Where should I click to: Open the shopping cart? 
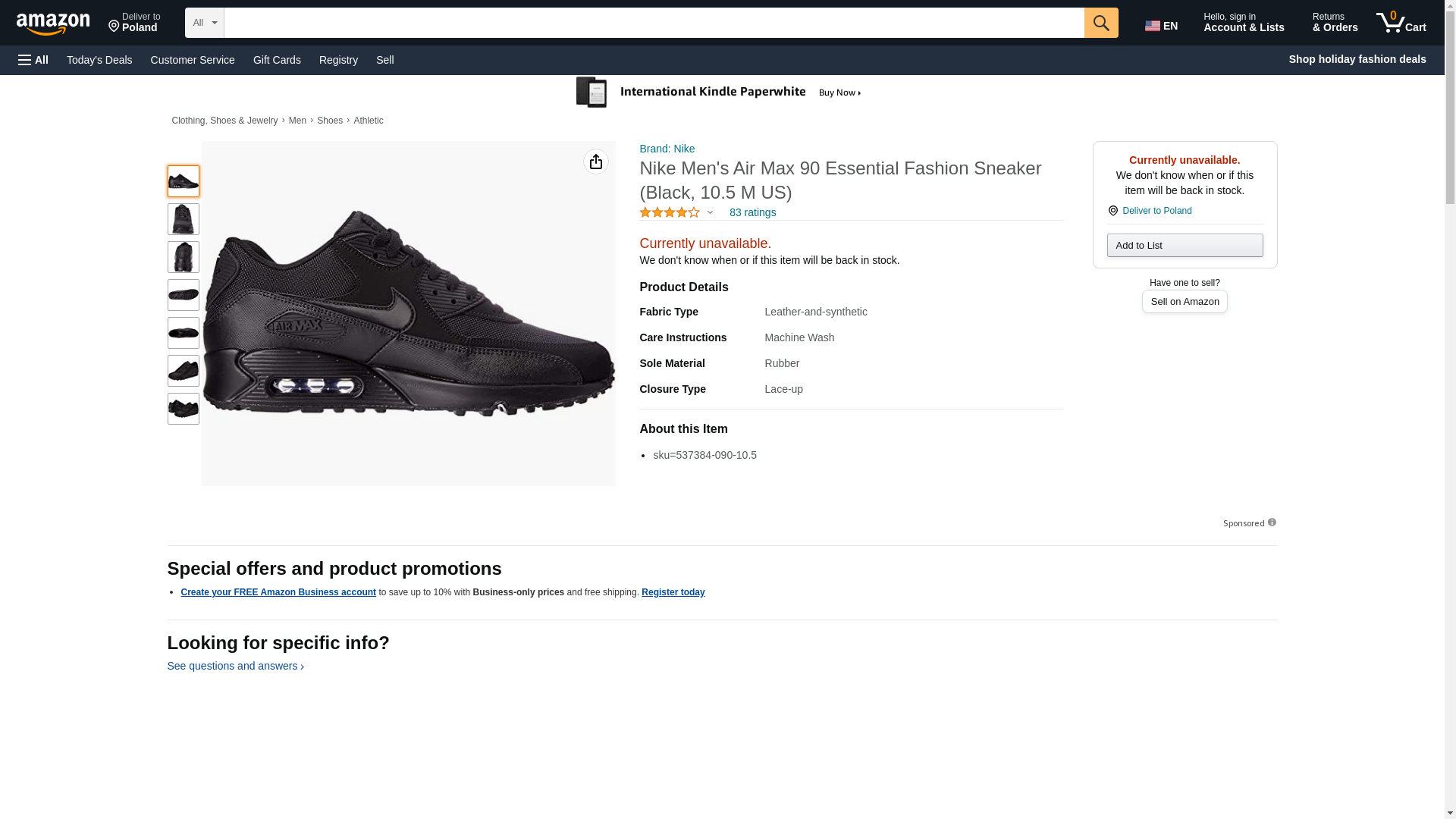[1401, 23]
